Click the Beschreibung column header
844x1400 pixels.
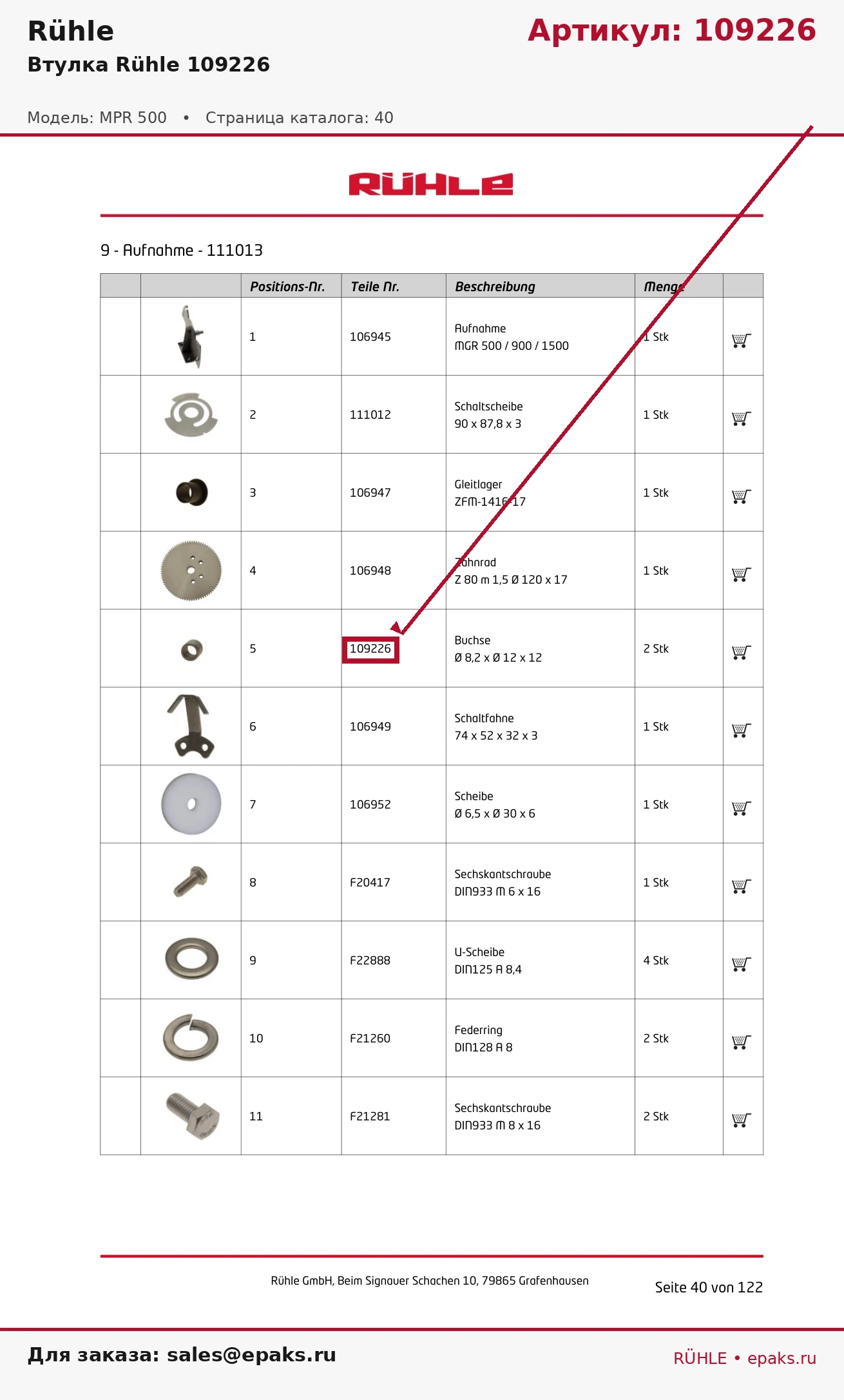click(x=495, y=287)
